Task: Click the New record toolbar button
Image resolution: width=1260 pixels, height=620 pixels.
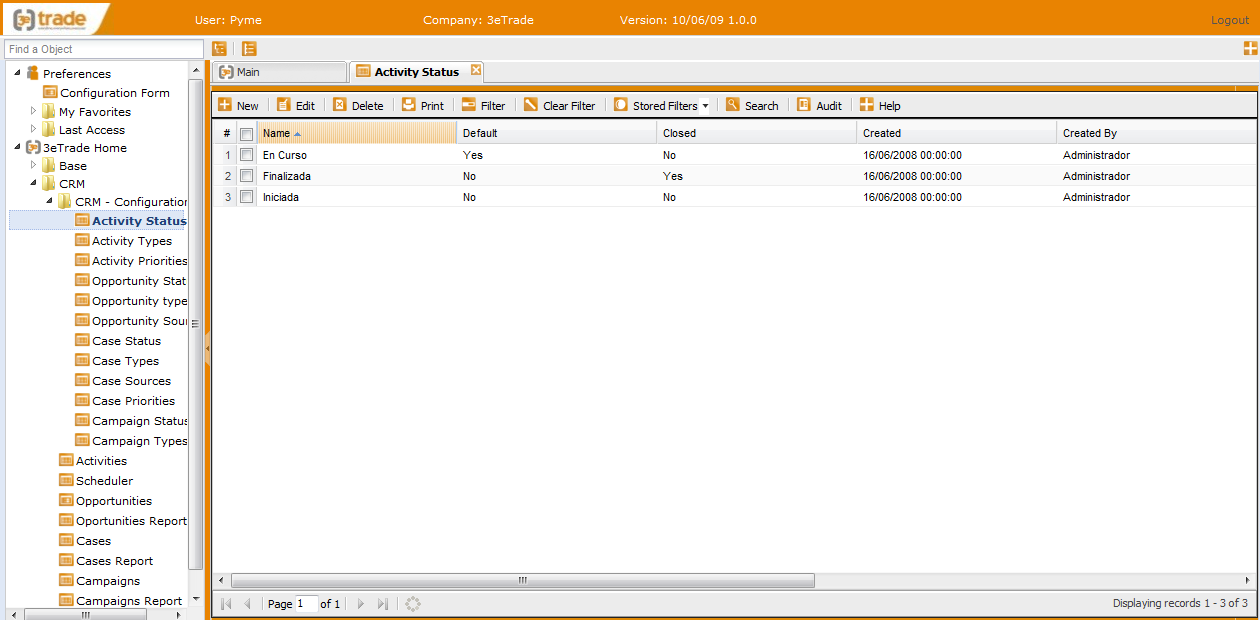Action: pyautogui.click(x=238, y=105)
